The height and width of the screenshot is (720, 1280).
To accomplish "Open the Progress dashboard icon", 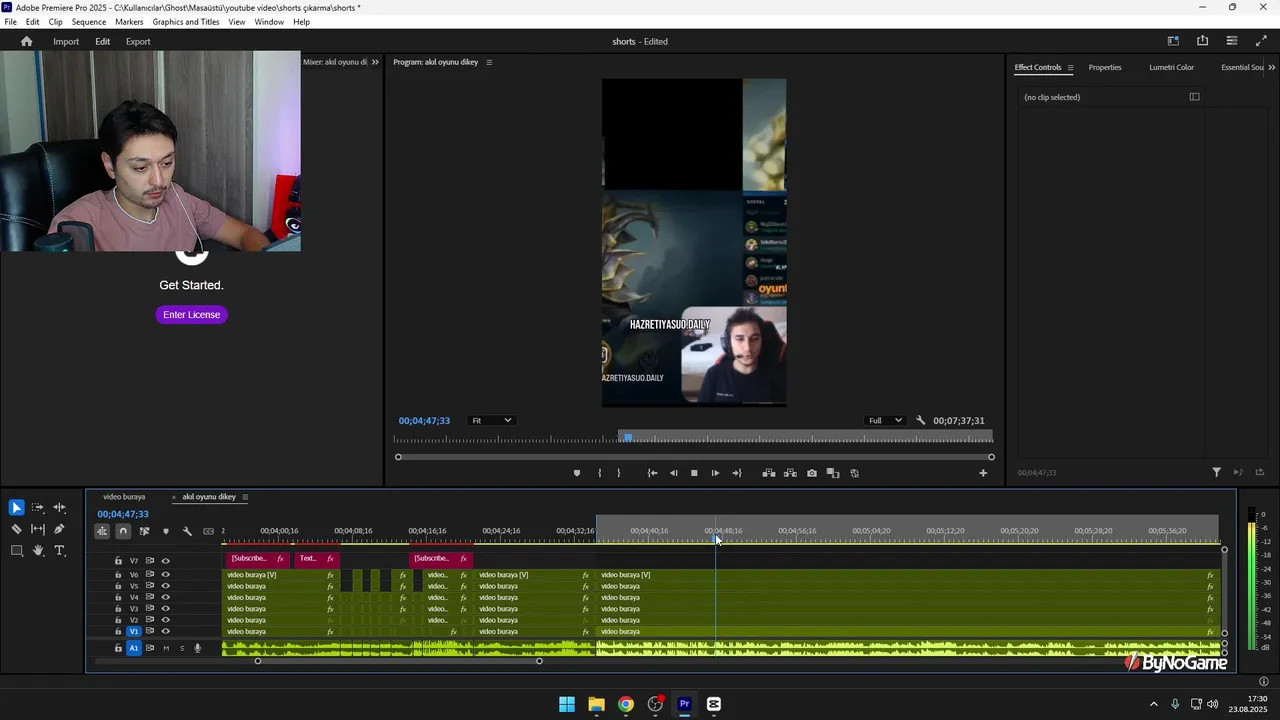I will [x=1231, y=41].
